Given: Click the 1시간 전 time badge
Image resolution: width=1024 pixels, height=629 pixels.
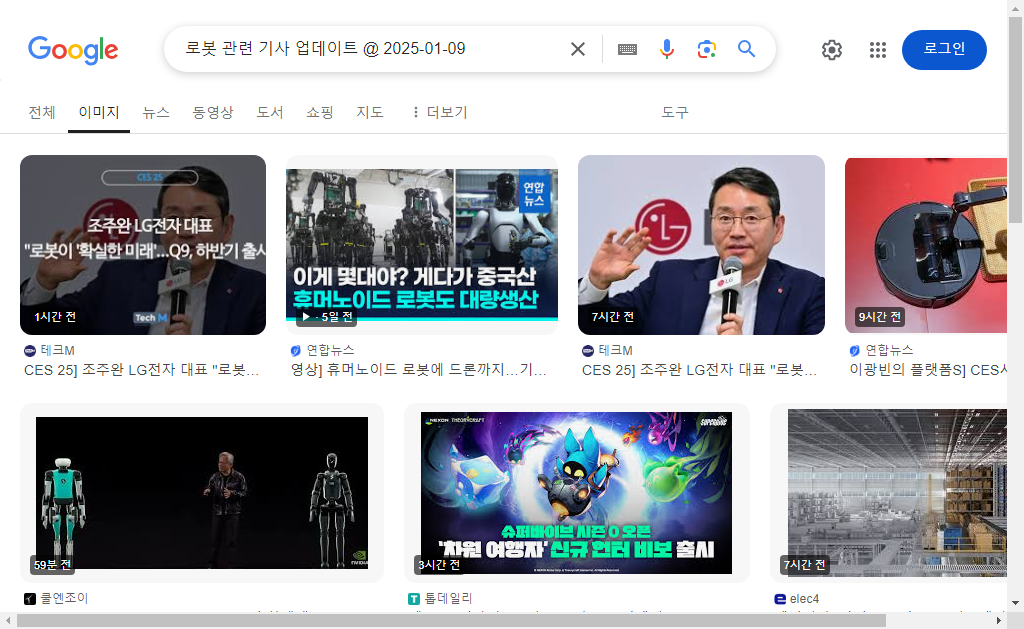Looking at the screenshot, I should [55, 317].
